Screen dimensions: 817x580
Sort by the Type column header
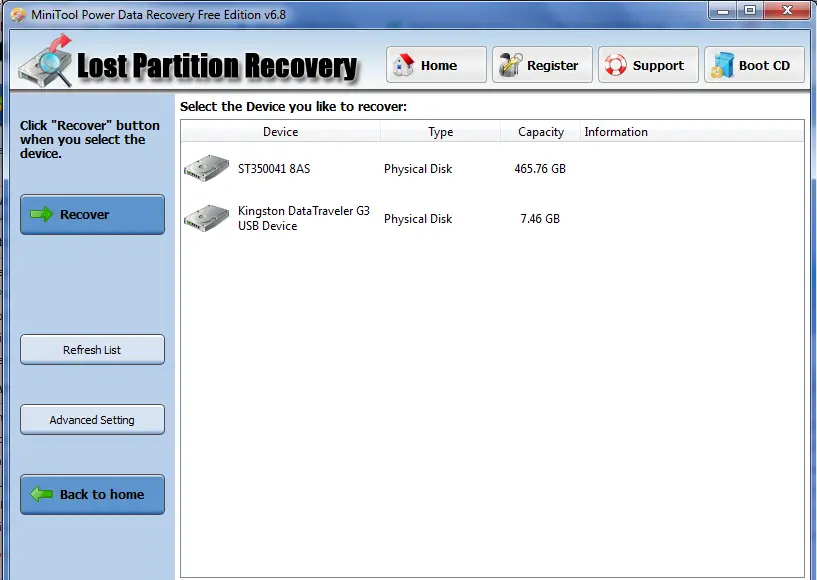[x=440, y=132]
